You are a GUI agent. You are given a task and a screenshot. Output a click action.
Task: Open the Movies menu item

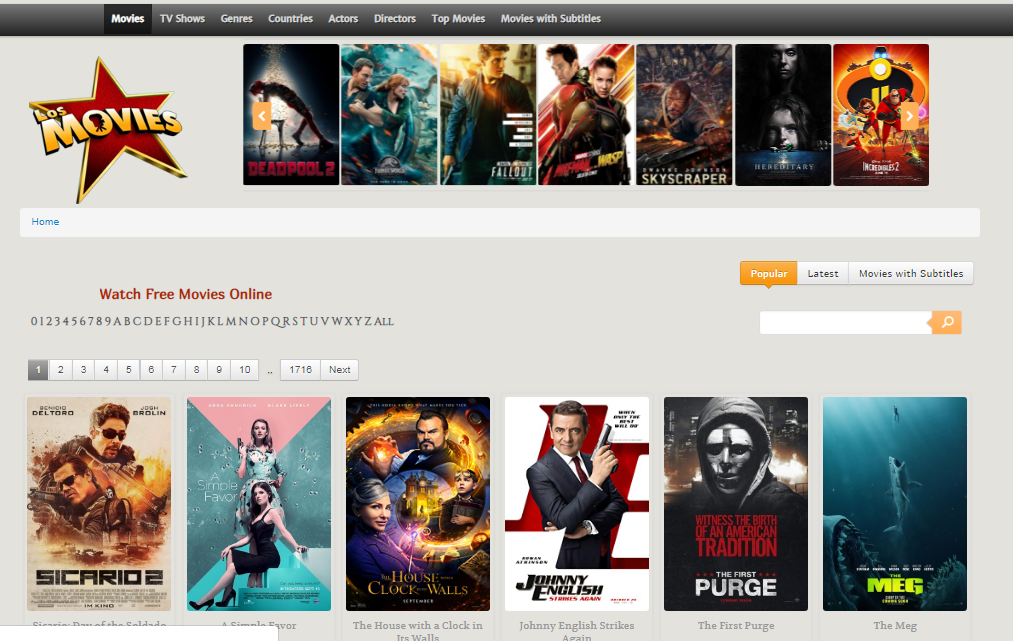(x=127, y=19)
